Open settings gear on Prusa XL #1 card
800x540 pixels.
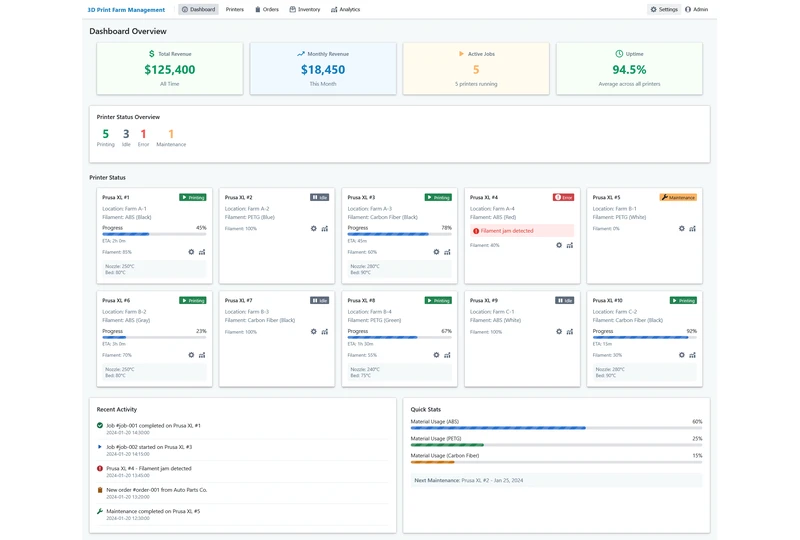pyautogui.click(x=191, y=252)
